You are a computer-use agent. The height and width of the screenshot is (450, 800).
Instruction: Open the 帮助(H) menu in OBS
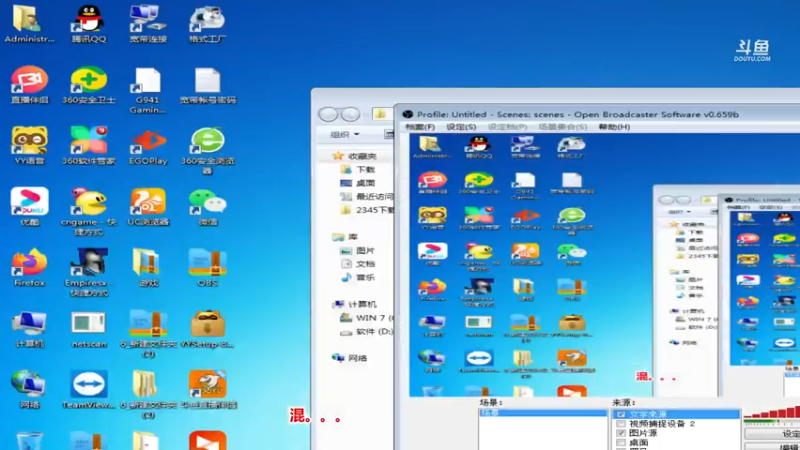pyautogui.click(x=614, y=127)
